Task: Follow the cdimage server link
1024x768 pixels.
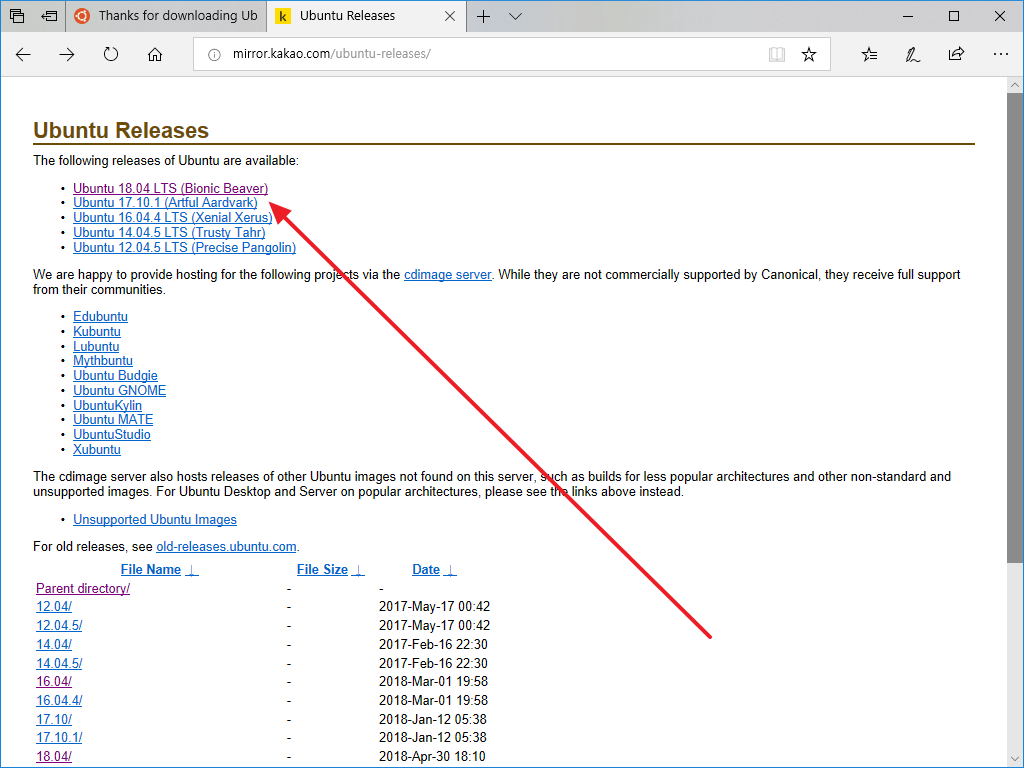Action: pyautogui.click(x=447, y=275)
